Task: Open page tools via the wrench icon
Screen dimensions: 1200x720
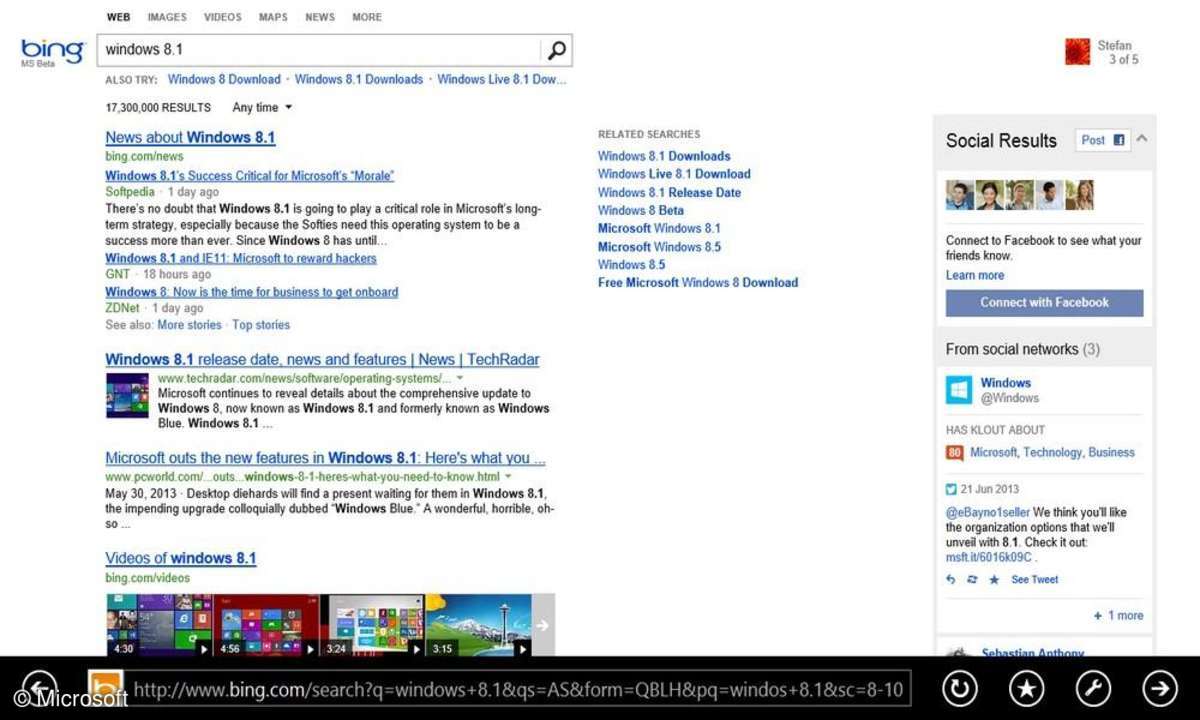Action: tap(1093, 688)
